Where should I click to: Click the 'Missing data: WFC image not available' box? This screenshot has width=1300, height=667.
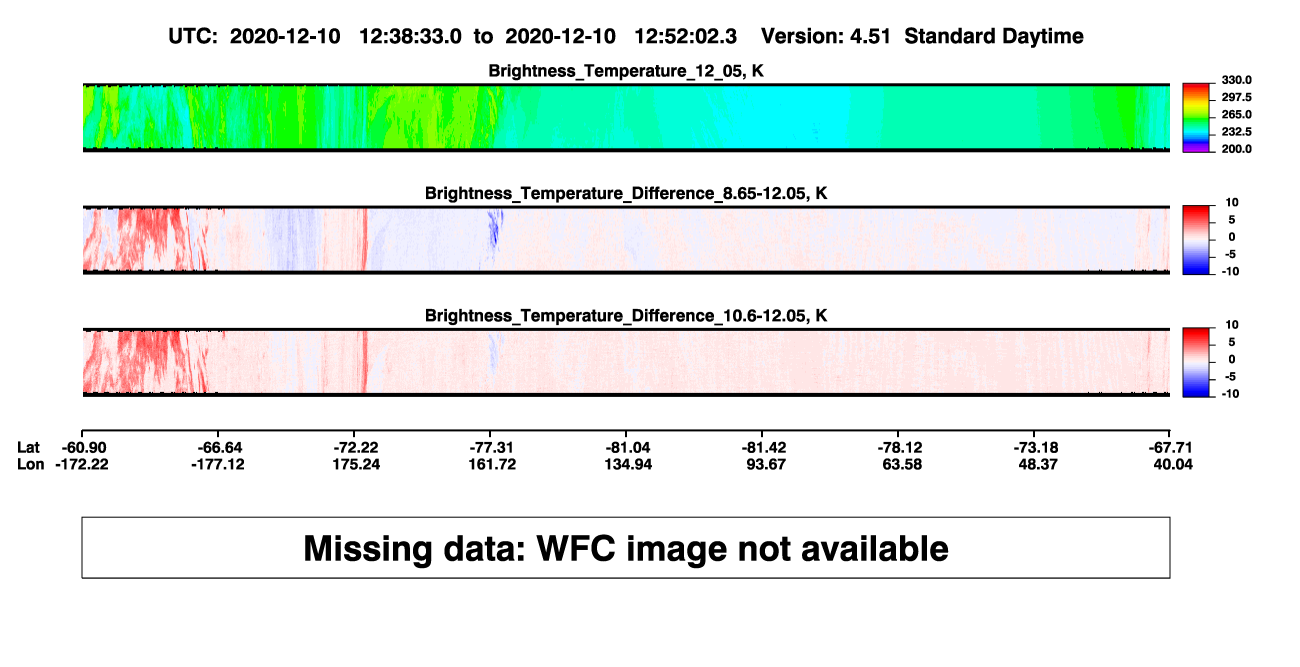click(626, 547)
